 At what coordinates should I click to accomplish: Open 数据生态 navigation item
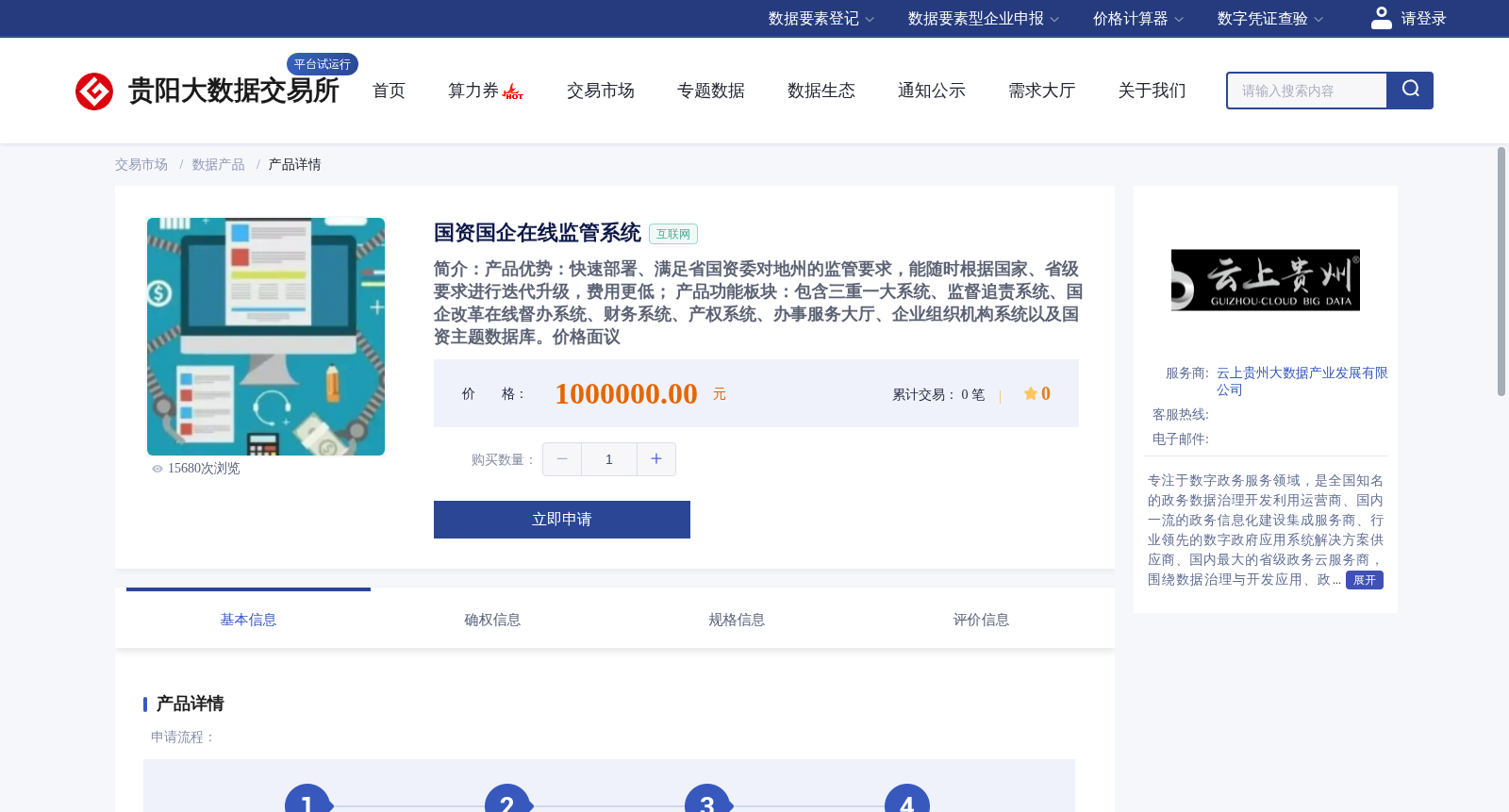click(821, 91)
